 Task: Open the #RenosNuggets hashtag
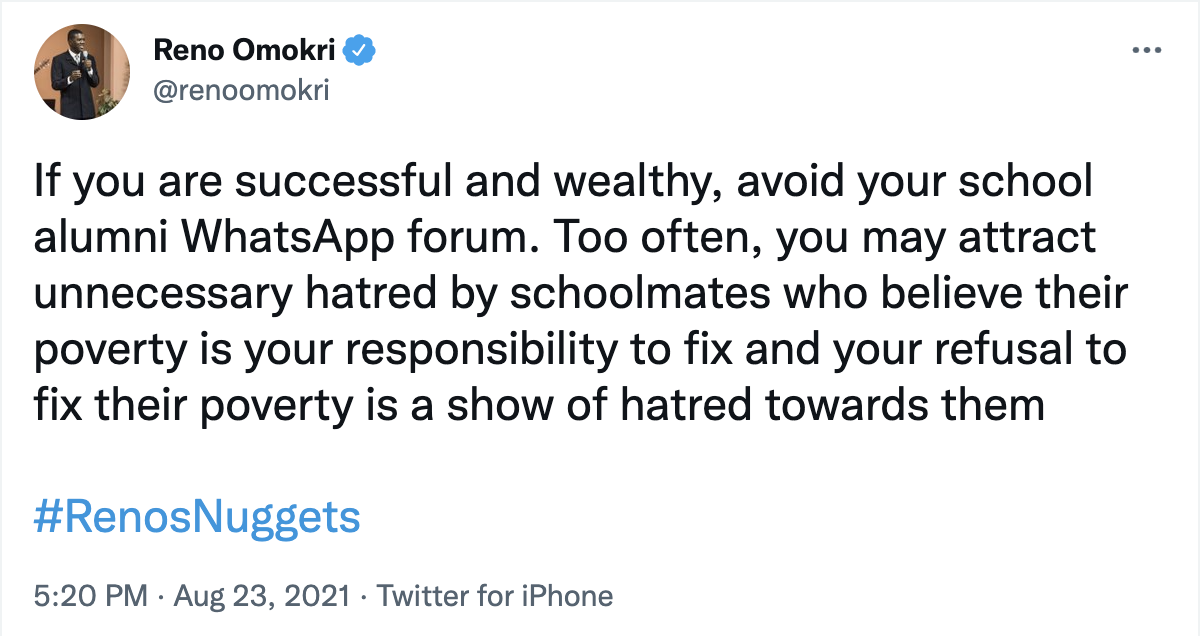pyautogui.click(x=197, y=518)
